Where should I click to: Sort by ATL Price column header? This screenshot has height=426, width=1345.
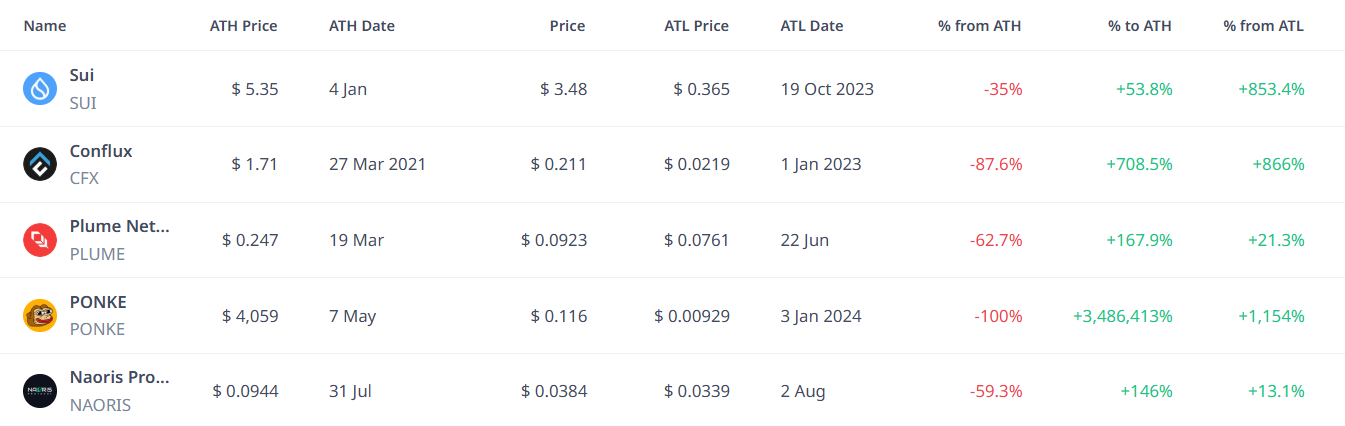point(697,26)
